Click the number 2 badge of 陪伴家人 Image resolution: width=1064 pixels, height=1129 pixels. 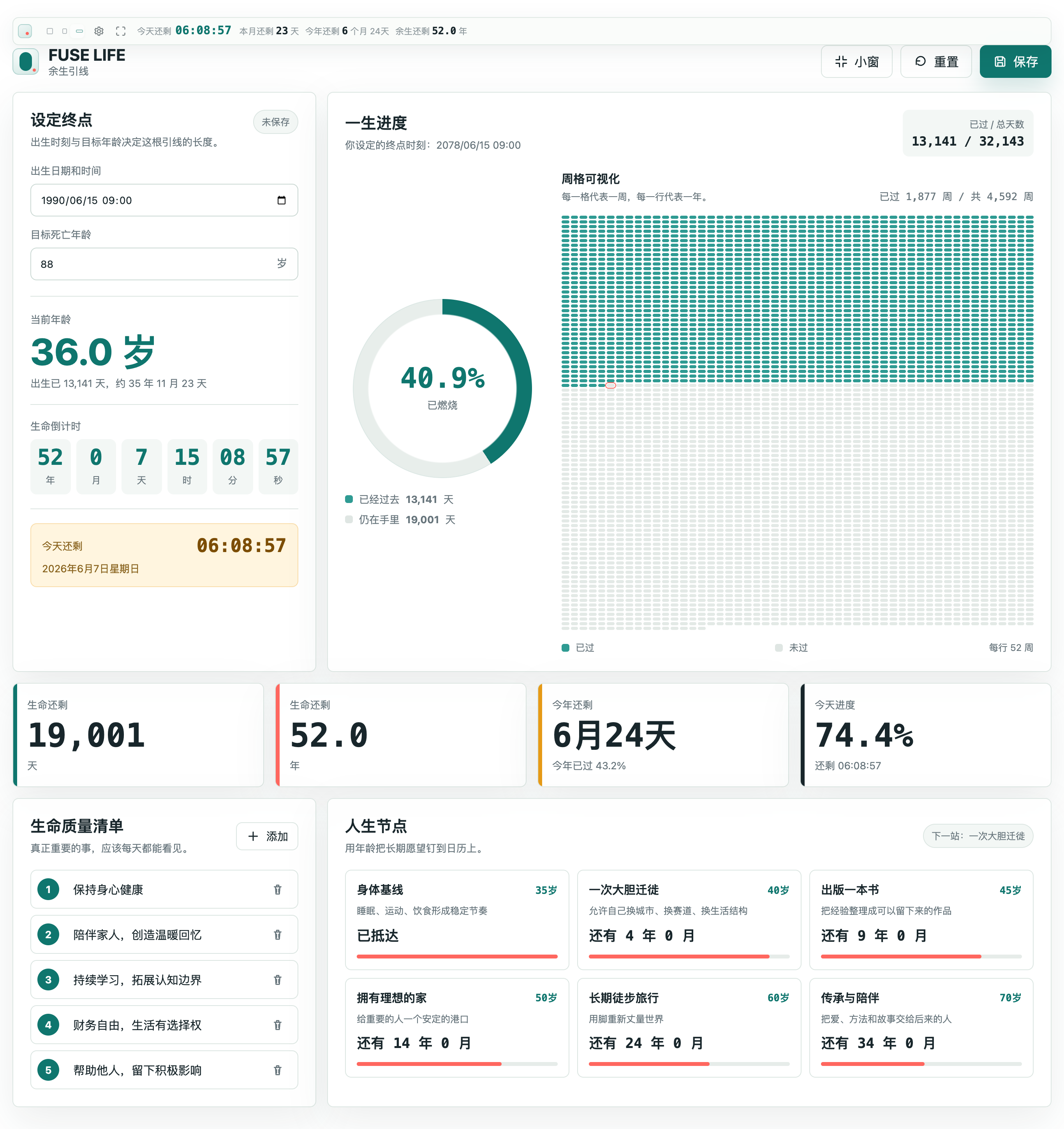click(48, 934)
